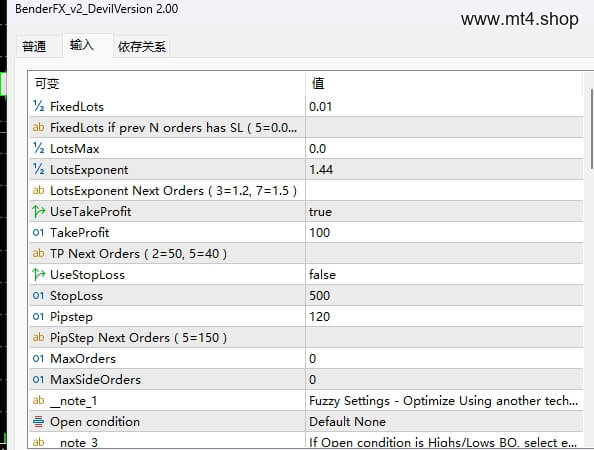Click the double-type icon beside LotsMax
This screenshot has height=450, width=594.
click(38, 148)
